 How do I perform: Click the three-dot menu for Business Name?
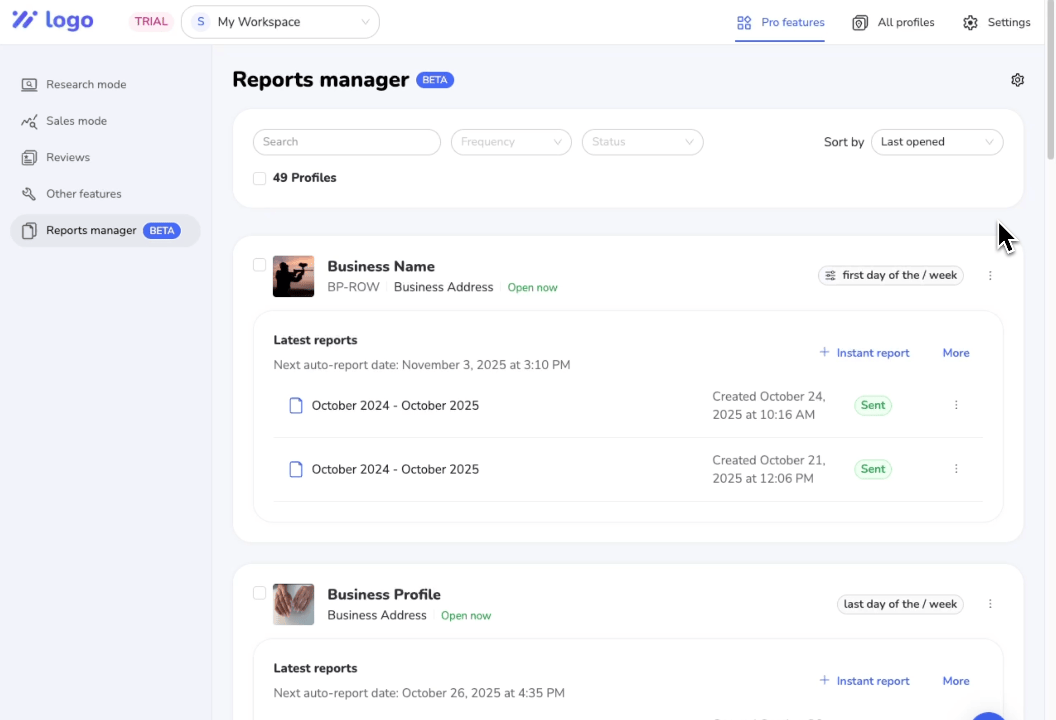click(990, 276)
